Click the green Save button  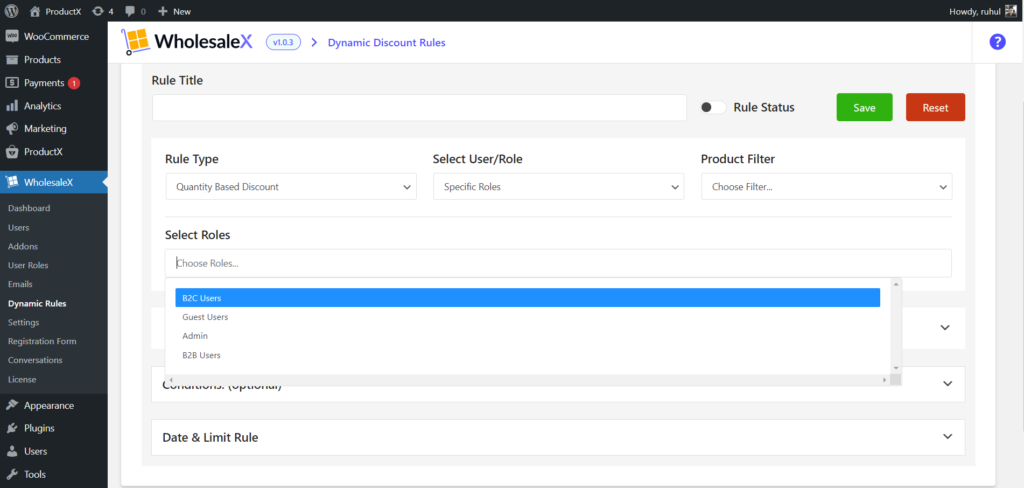pyautogui.click(x=864, y=107)
